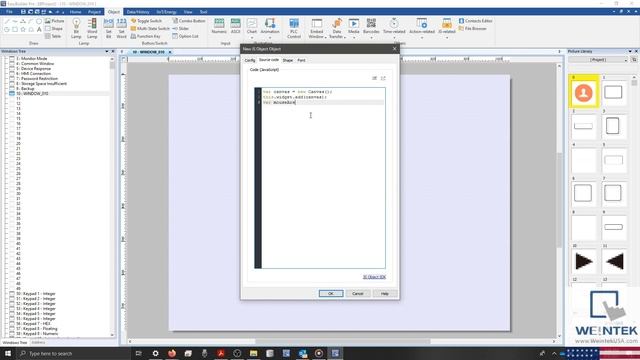Open the Picture Library project combo box
Image resolution: width=640 pixels, height=360 pixels.
click(x=598, y=60)
